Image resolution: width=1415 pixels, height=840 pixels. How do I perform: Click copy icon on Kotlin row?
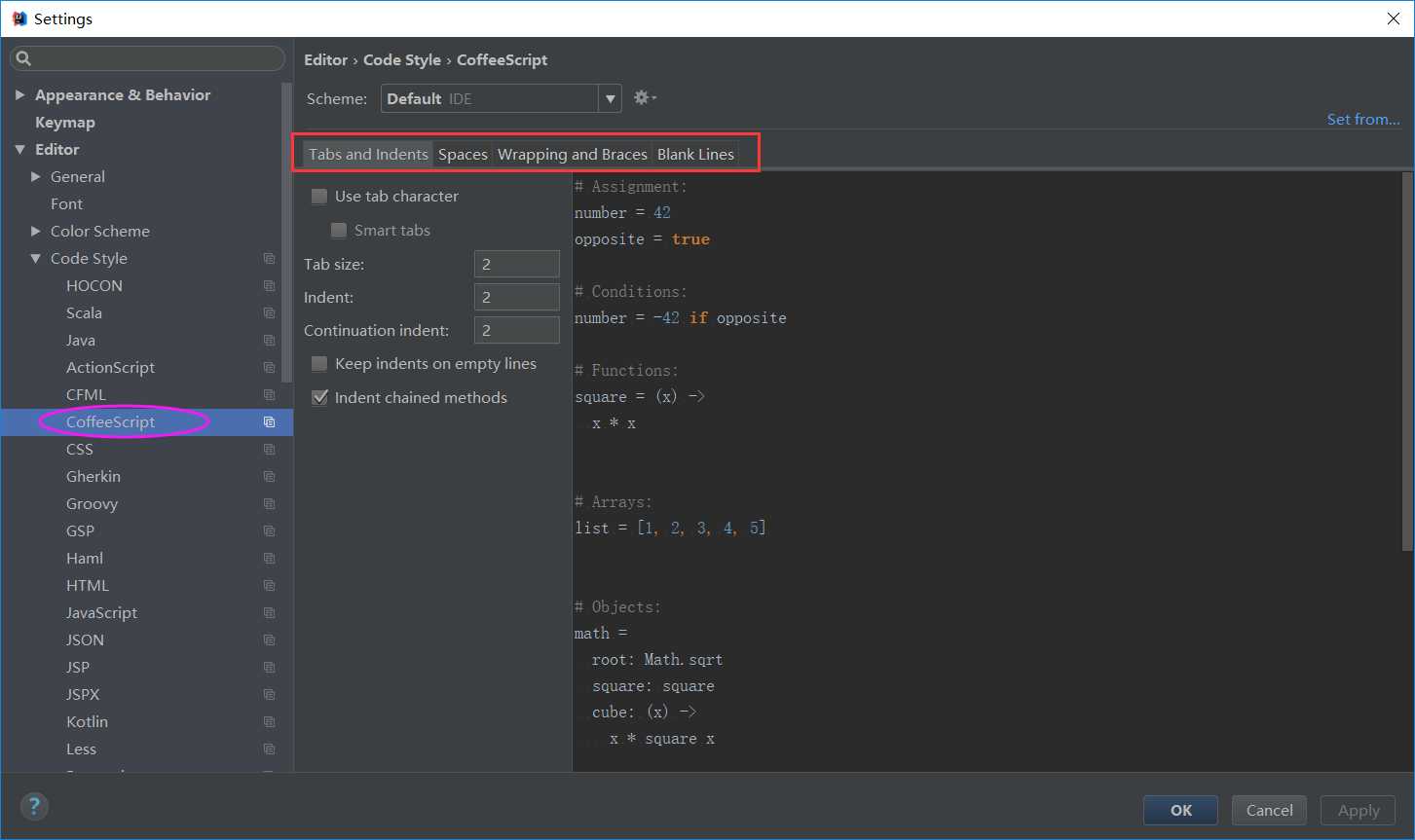270,722
